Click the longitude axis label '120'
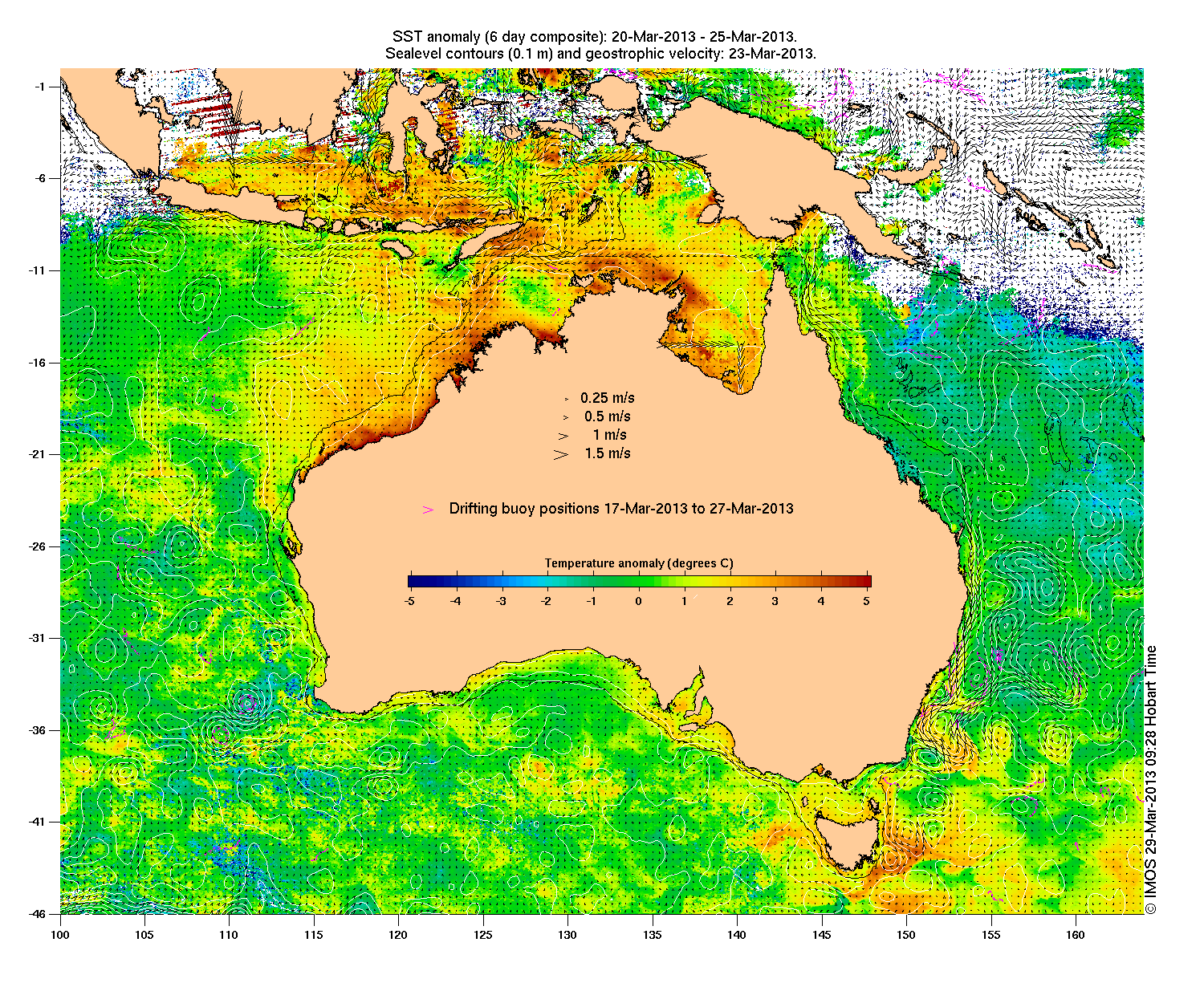1204x983 pixels. pos(398,935)
